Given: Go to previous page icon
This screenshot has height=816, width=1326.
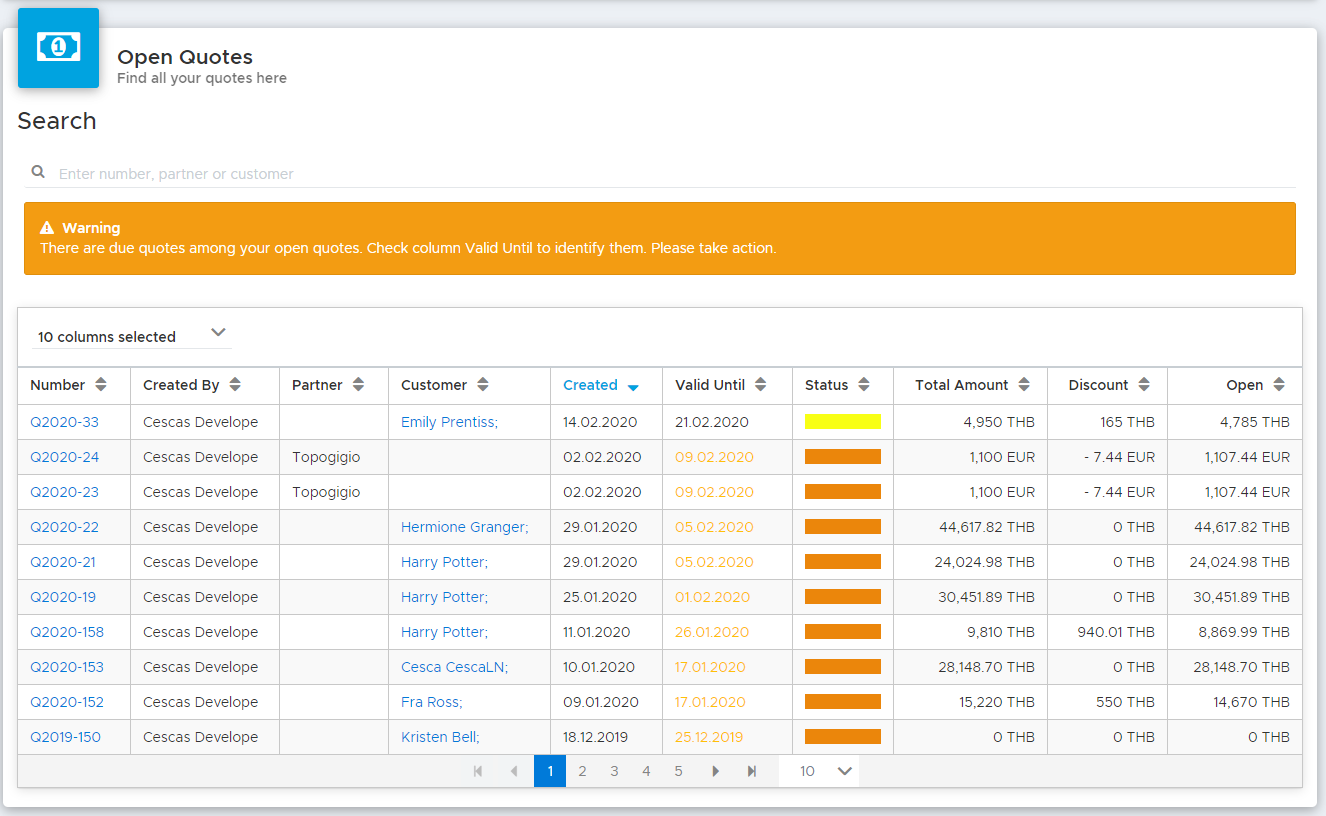Looking at the screenshot, I should 514,771.
